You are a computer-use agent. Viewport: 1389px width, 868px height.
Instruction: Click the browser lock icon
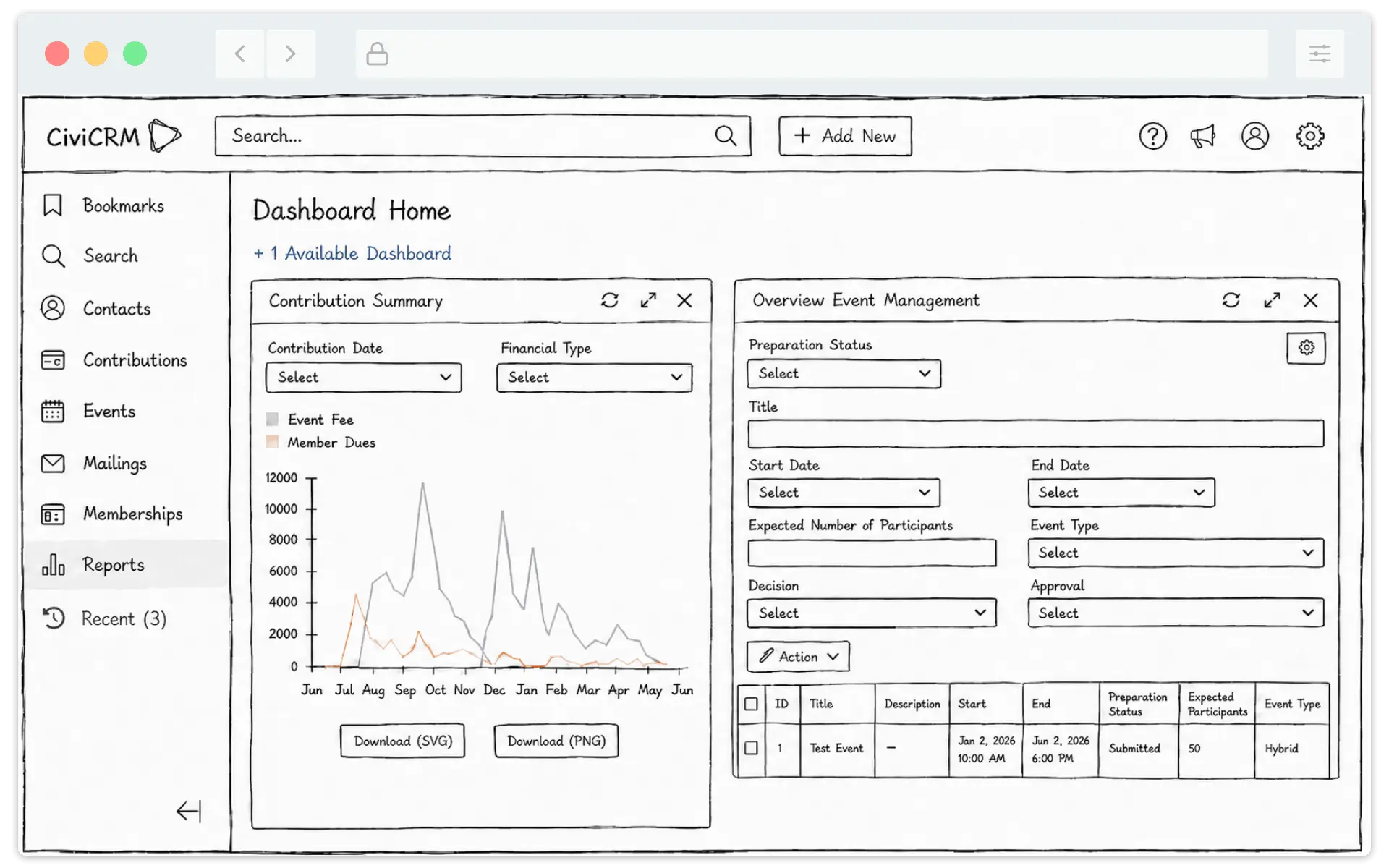(x=377, y=54)
